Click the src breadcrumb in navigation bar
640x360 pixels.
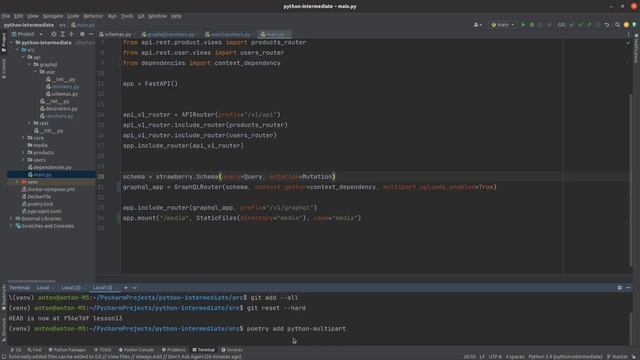[x=62, y=25]
